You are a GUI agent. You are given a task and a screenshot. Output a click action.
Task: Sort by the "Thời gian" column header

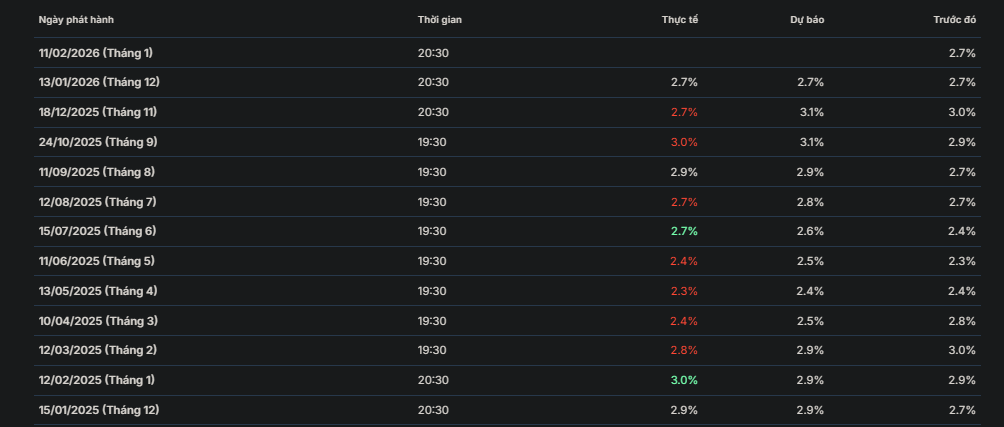click(x=440, y=20)
